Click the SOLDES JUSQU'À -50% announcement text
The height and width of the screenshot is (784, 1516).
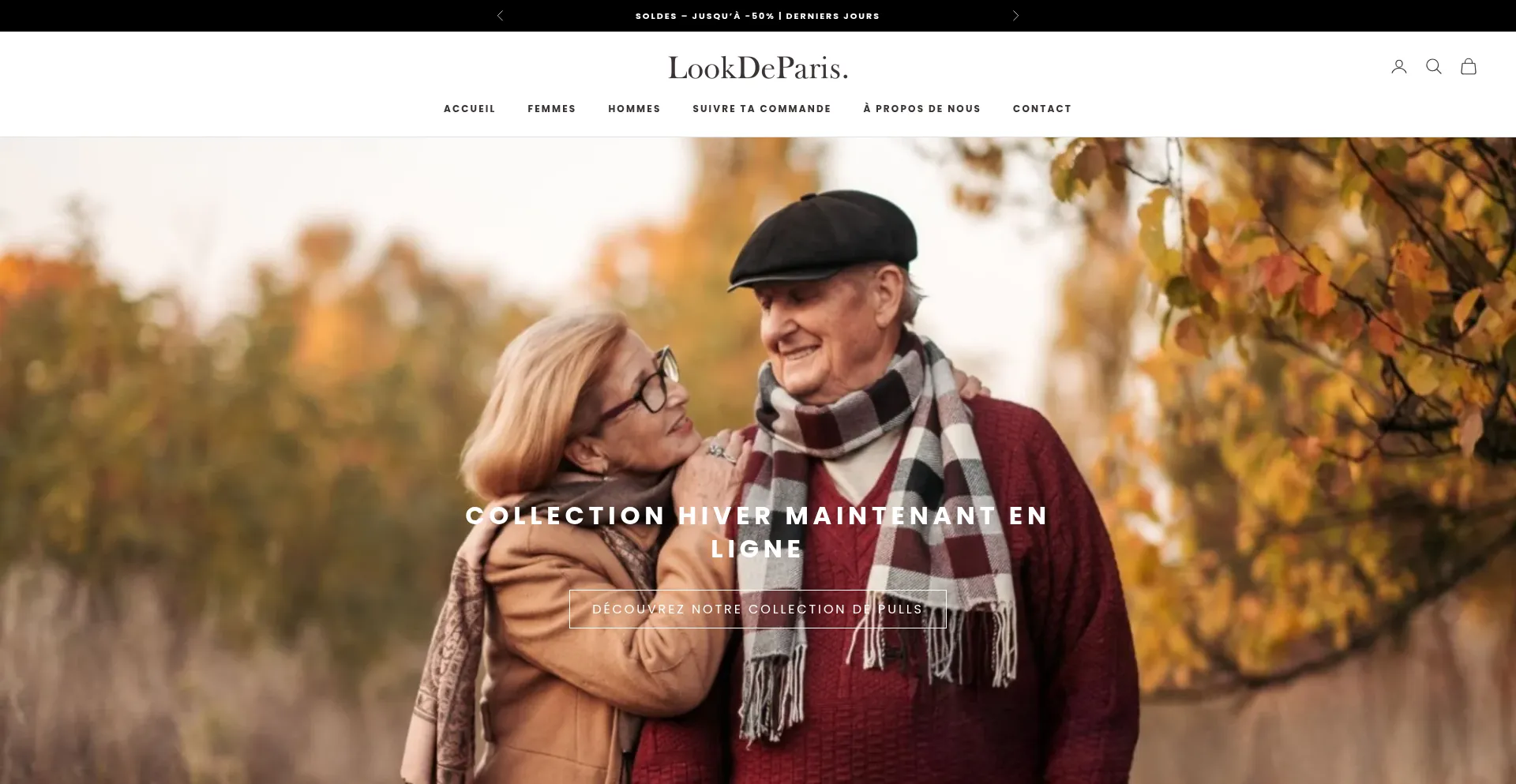[x=758, y=16]
